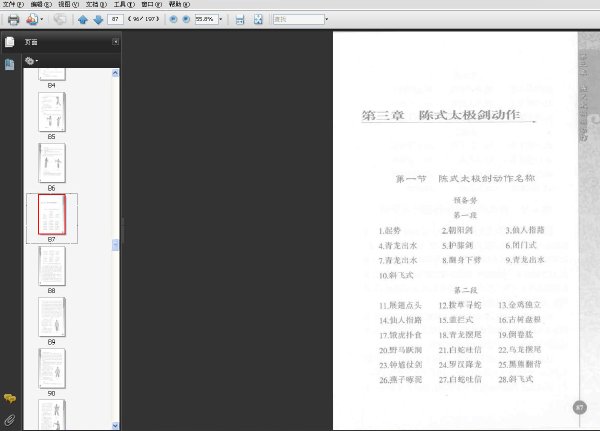
Task: Click the thumbnail scrollbar down arrow
Action: [x=115, y=425]
